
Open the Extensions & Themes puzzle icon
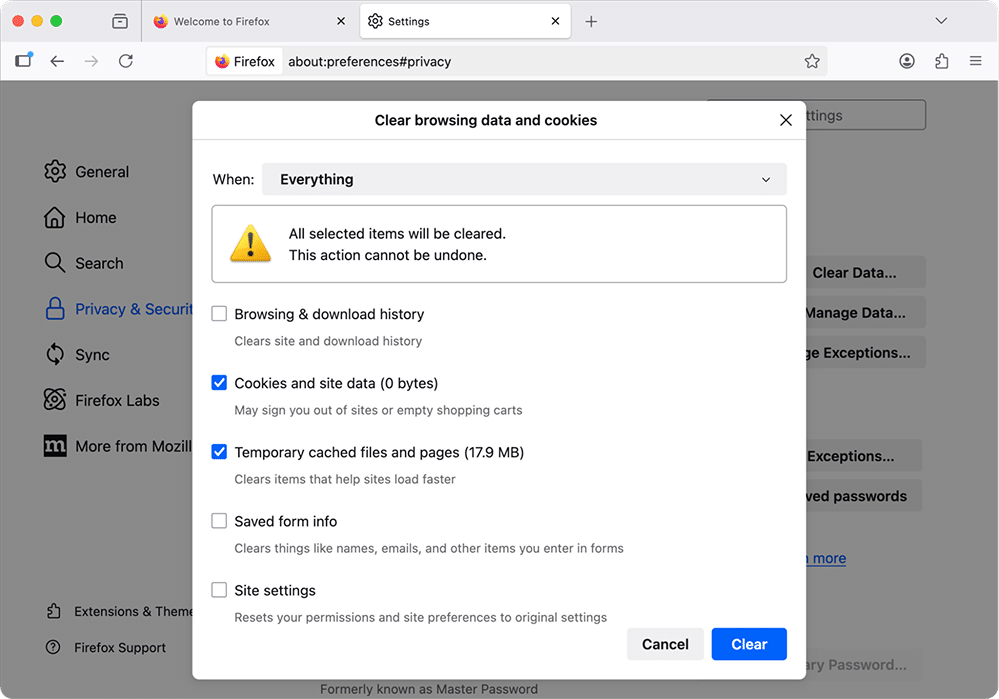55,611
